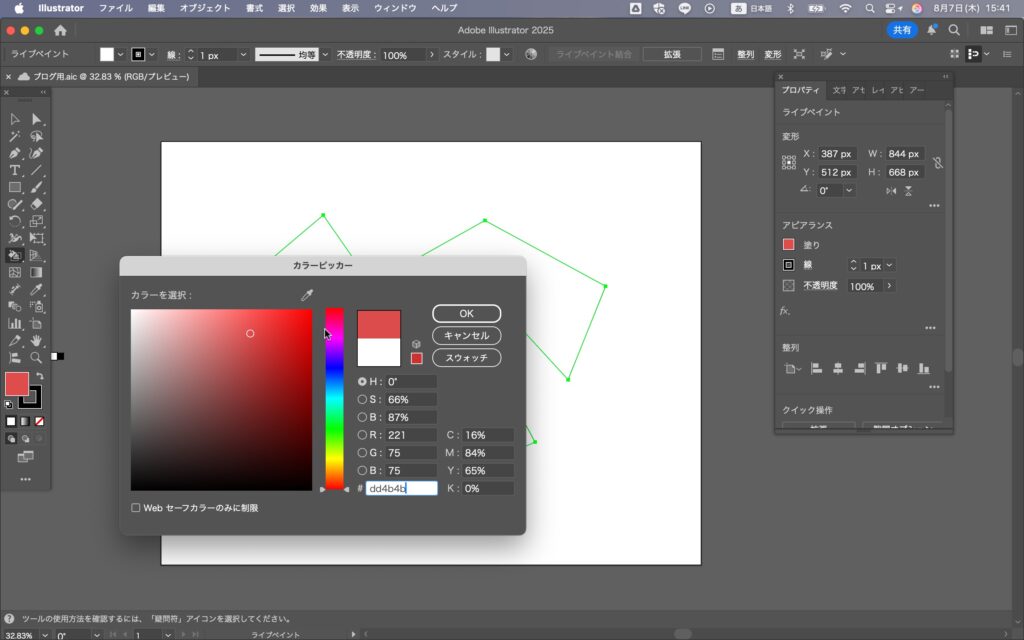Click the Home icon in title bar
Image resolution: width=1024 pixels, height=640 pixels.
(x=61, y=30)
